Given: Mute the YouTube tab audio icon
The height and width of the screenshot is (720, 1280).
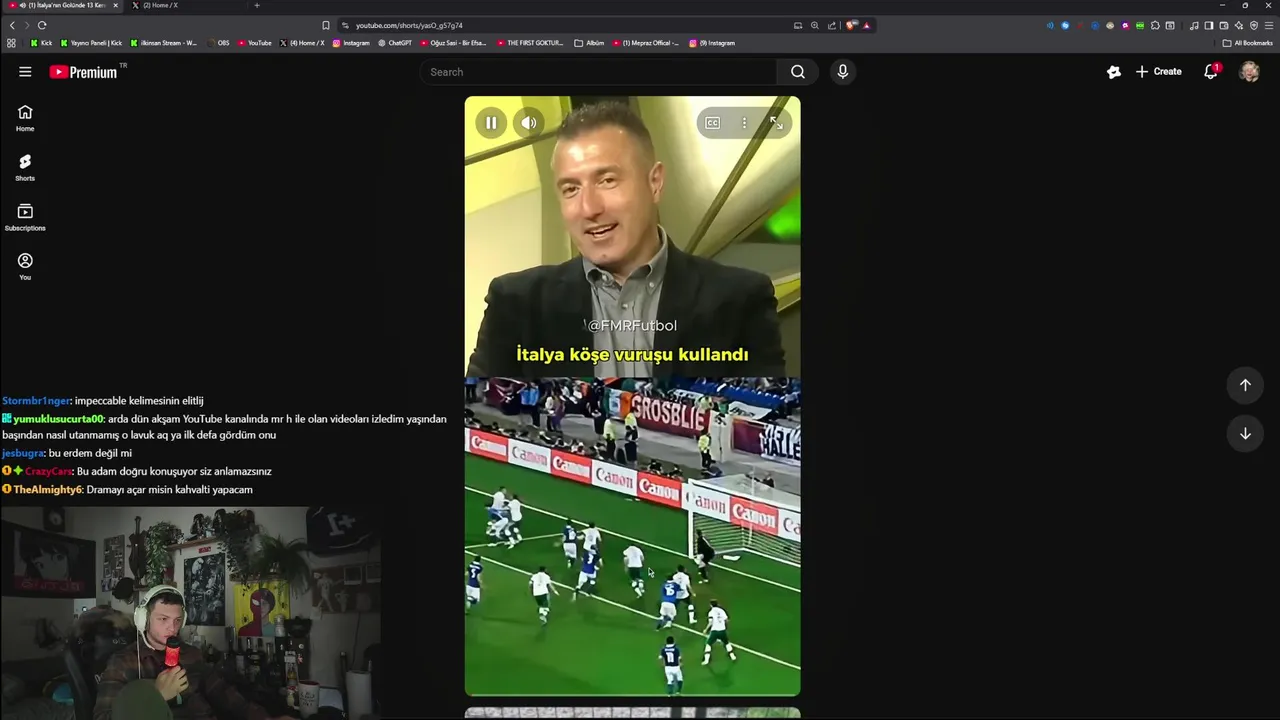Looking at the screenshot, I should (23, 5).
